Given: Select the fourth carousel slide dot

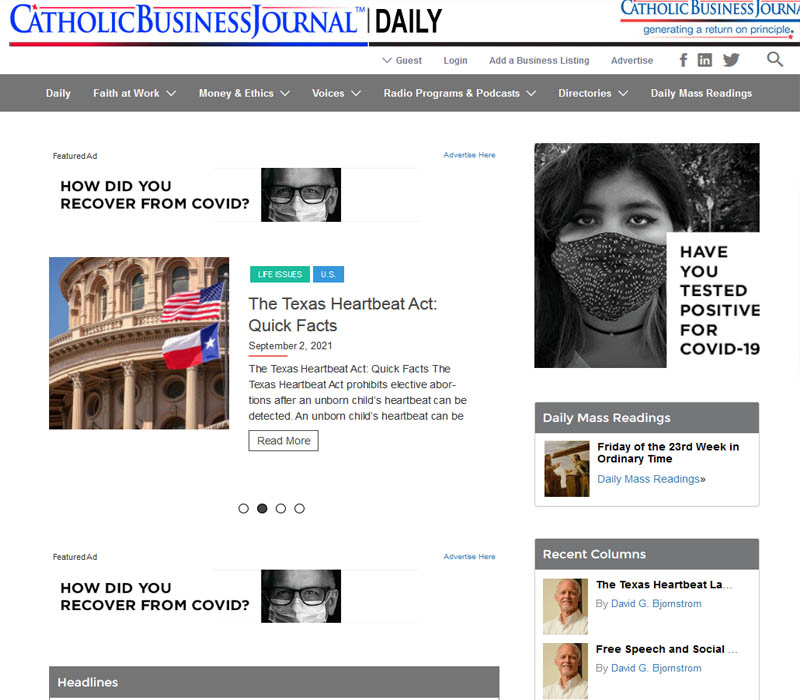Looking at the screenshot, I should [299, 508].
